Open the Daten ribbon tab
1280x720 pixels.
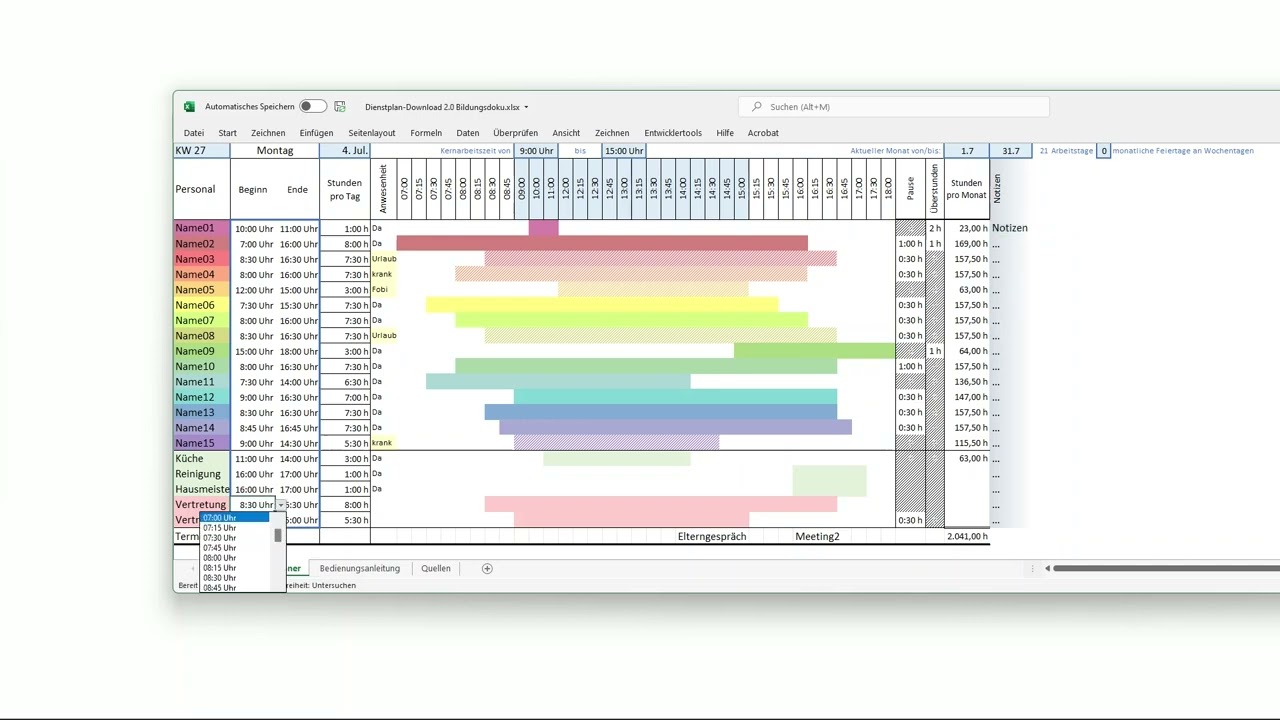pyautogui.click(x=468, y=133)
